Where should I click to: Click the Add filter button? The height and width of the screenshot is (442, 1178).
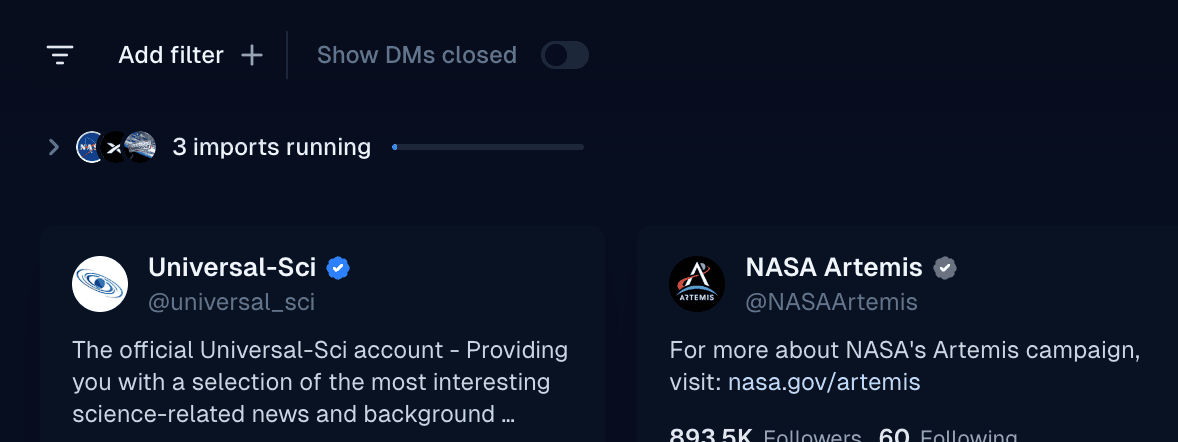click(x=171, y=55)
